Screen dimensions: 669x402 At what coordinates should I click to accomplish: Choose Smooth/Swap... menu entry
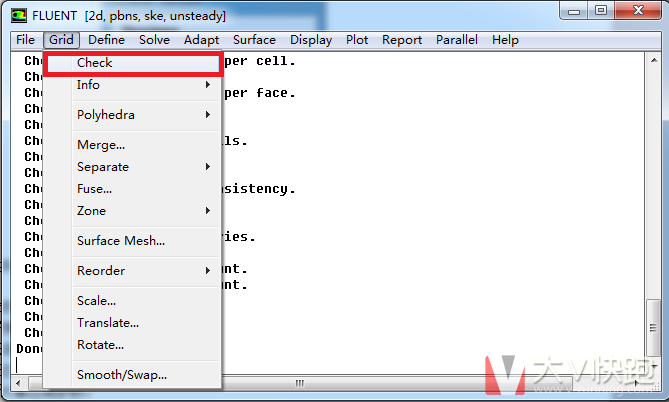click(122, 375)
